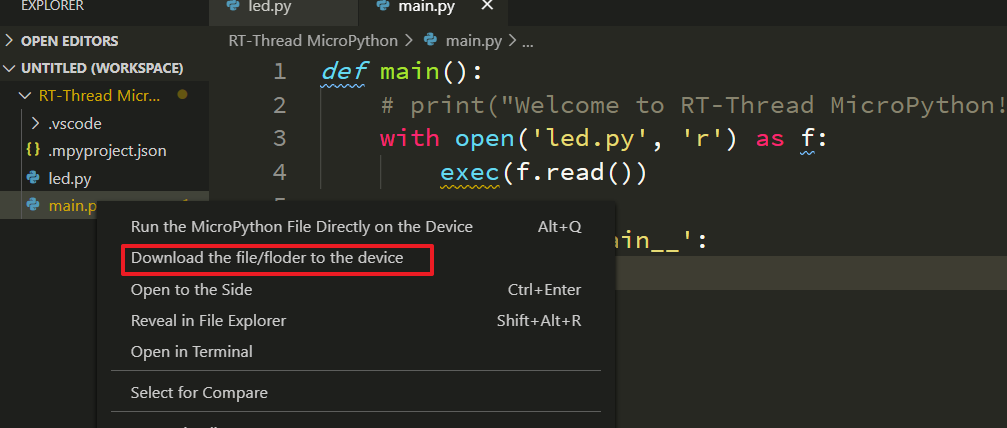This screenshot has height=428, width=1007.
Task: Collapse the RT-Thread MicroPython folder
Action: coord(24,96)
